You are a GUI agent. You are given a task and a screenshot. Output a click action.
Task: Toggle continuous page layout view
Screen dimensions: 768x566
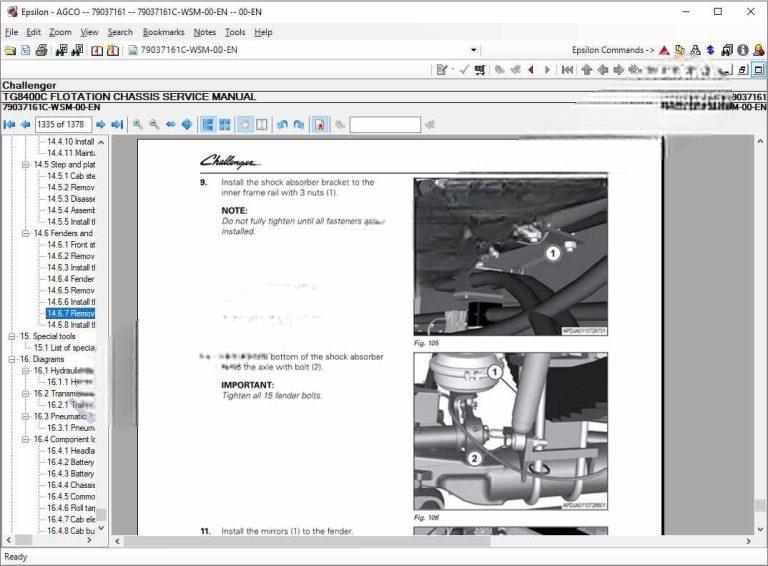tap(208, 124)
